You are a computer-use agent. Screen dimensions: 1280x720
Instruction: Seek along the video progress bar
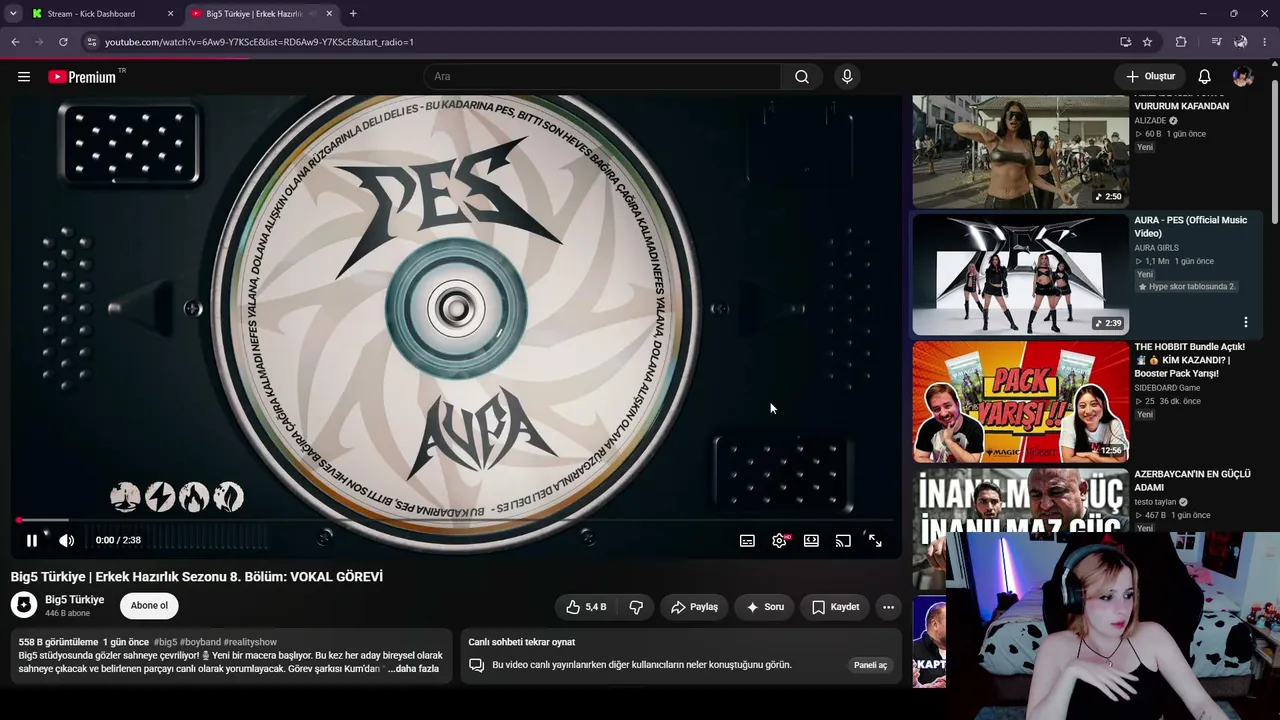tap(457, 520)
